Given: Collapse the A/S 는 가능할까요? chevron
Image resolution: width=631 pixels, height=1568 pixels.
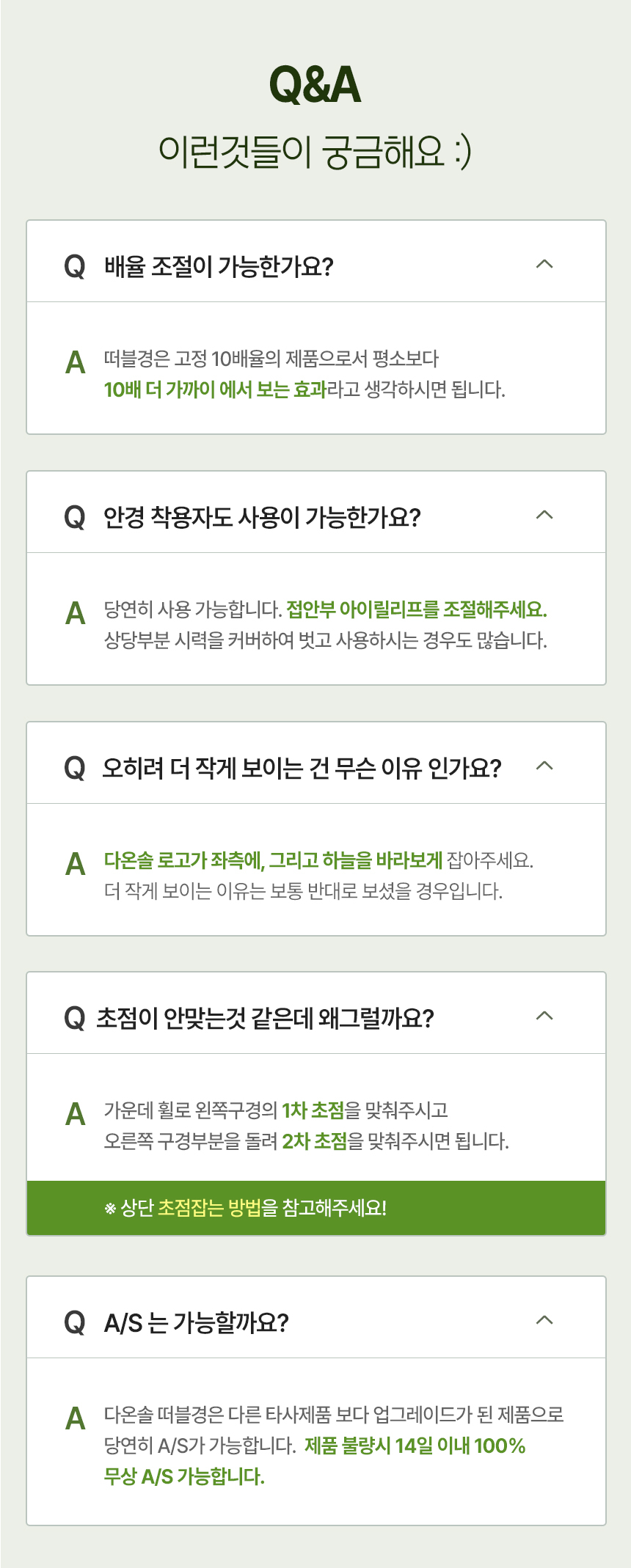Looking at the screenshot, I should click(x=544, y=1320).
